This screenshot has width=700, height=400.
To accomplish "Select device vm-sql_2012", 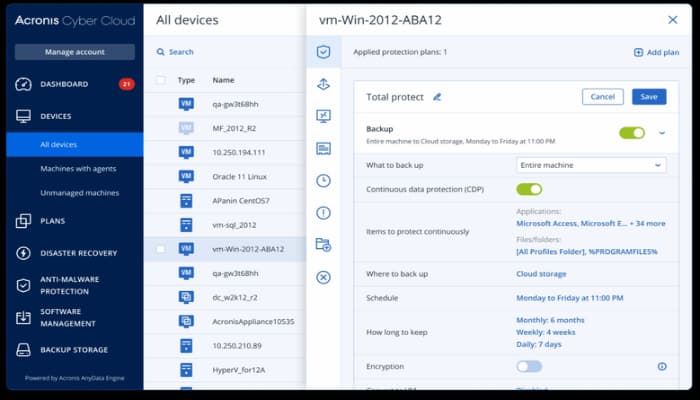I will click(234, 225).
